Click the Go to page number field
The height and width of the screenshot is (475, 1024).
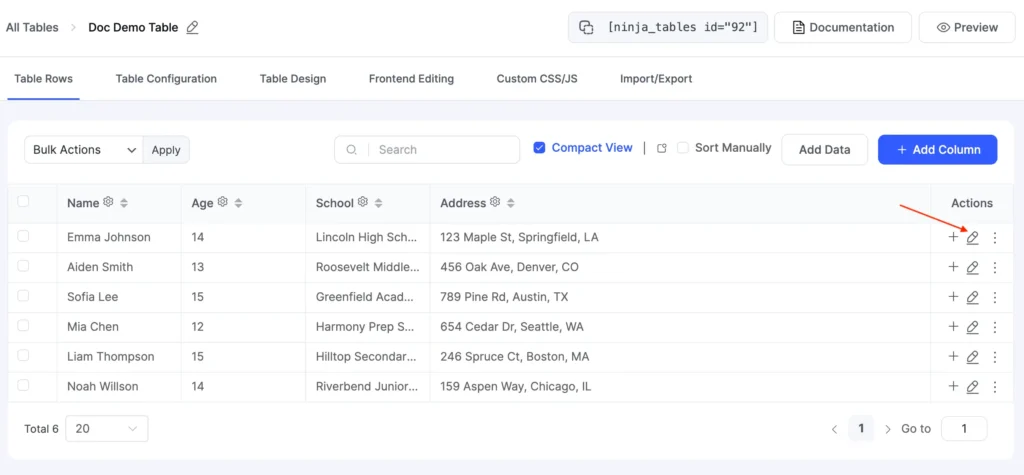pos(964,429)
